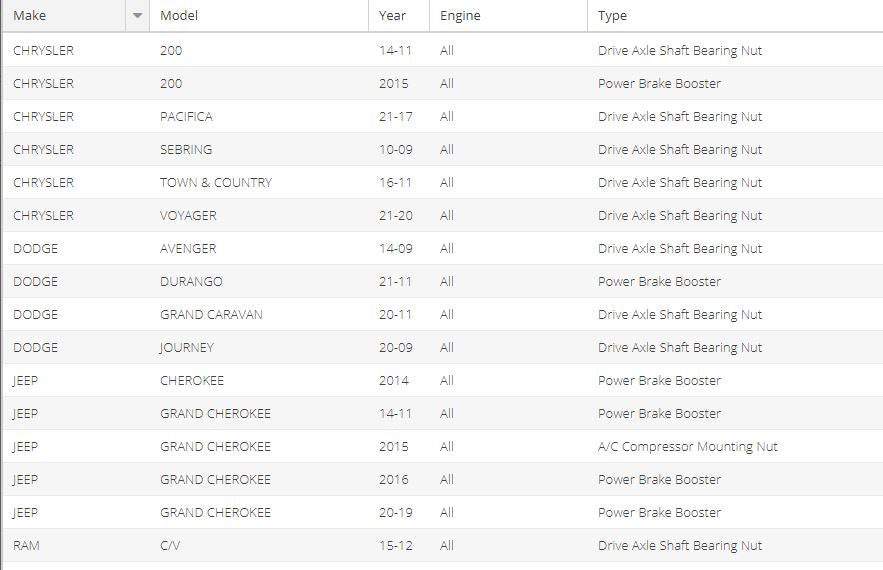Click the A/C Compressor Mounting Nut entry
883x570 pixels.
pos(688,447)
